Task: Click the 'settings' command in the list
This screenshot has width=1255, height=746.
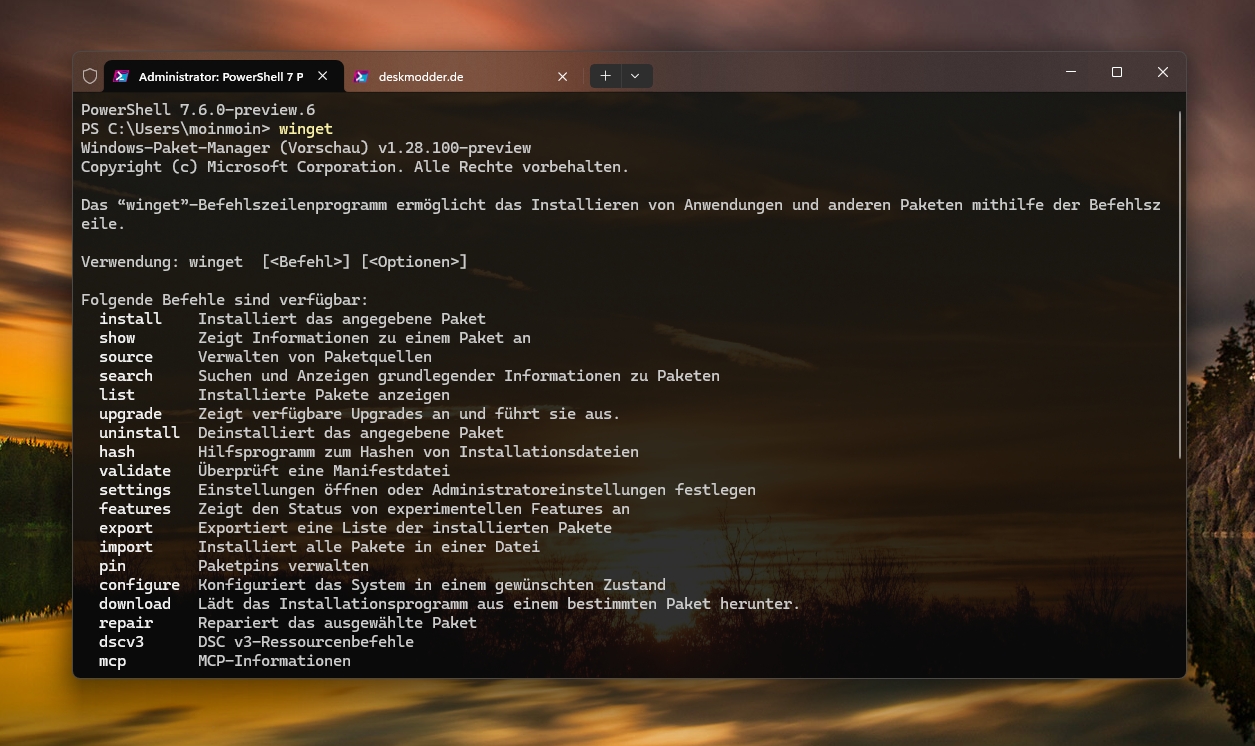Action: point(134,490)
